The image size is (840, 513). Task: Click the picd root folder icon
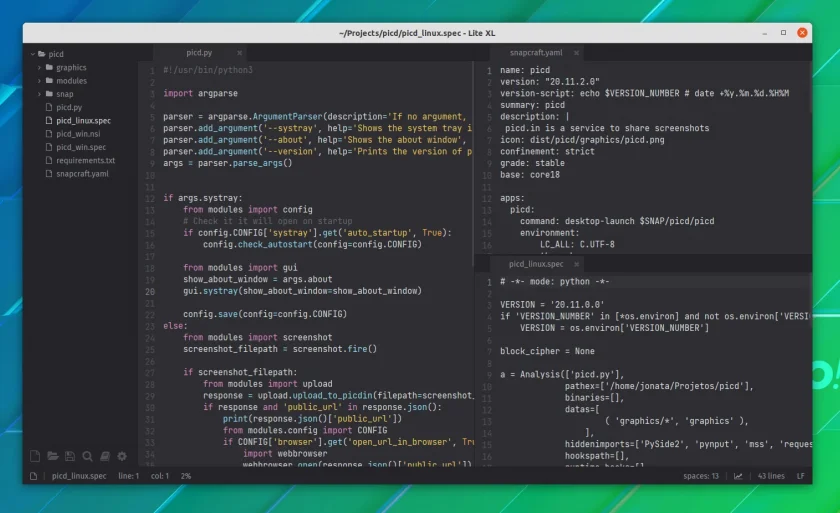(41, 54)
